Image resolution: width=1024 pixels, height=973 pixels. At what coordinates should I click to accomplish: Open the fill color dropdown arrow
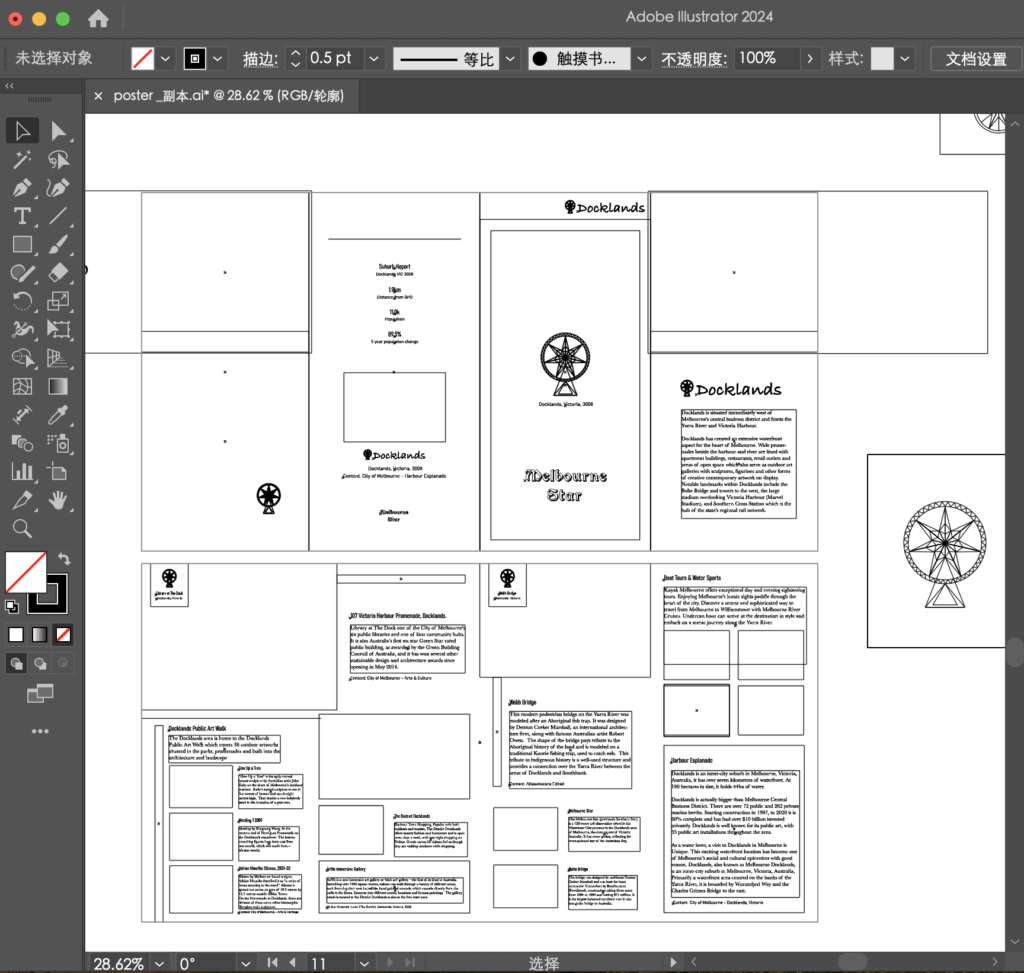click(x=166, y=59)
